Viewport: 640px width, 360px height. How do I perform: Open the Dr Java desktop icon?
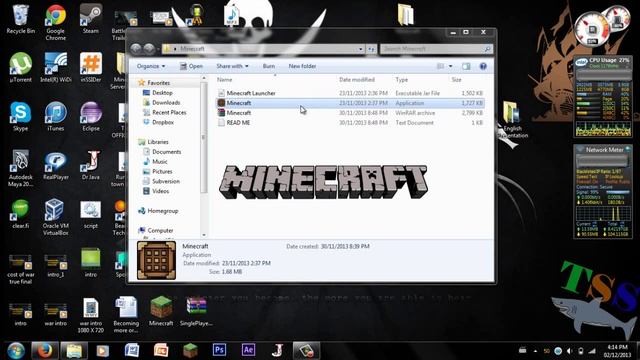(91, 165)
